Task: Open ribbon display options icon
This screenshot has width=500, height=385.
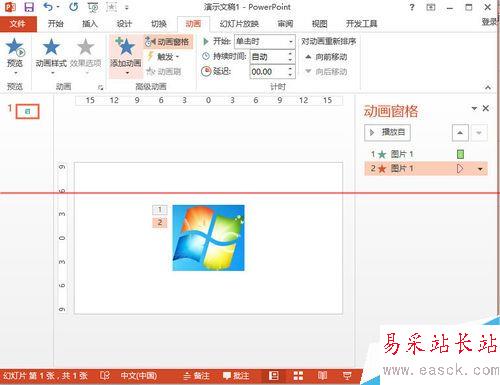Action: (x=431, y=7)
